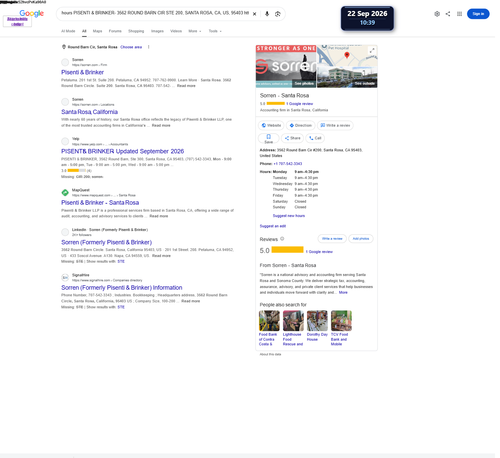Switch to the AI Mode tab

(69, 31)
